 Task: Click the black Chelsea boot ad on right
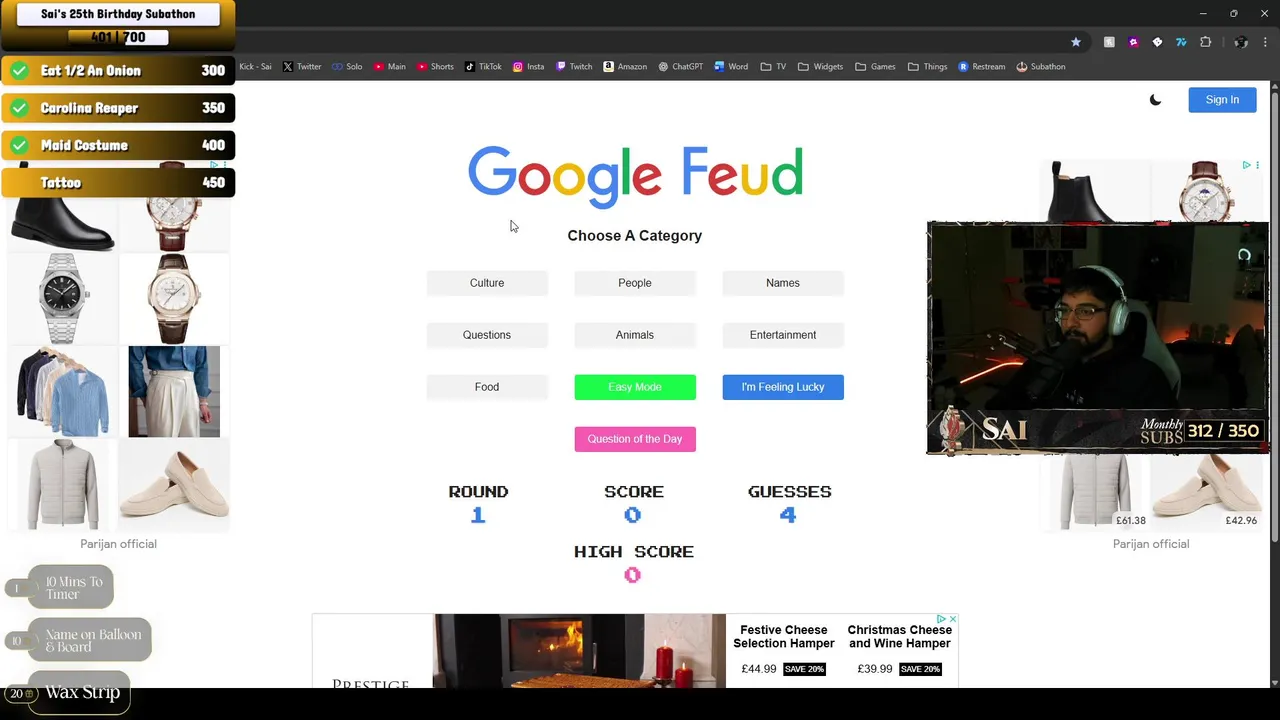(x=1095, y=191)
